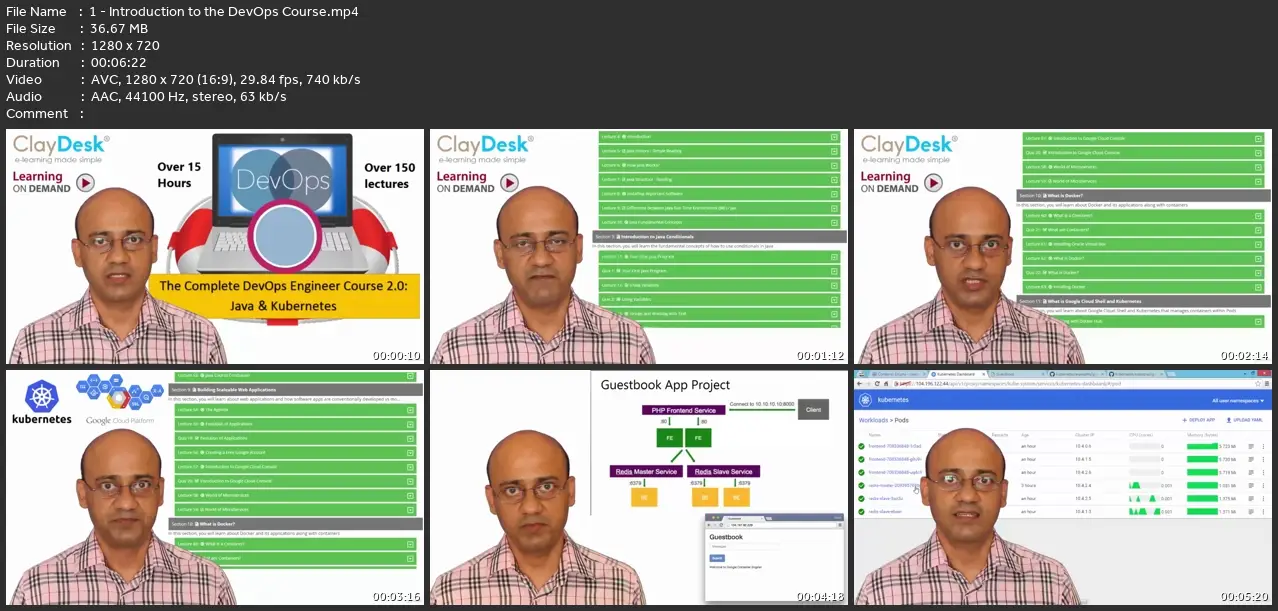The width and height of the screenshot is (1278, 611).
Task: Select the resolution value 1280 x 720
Action: click(125, 46)
